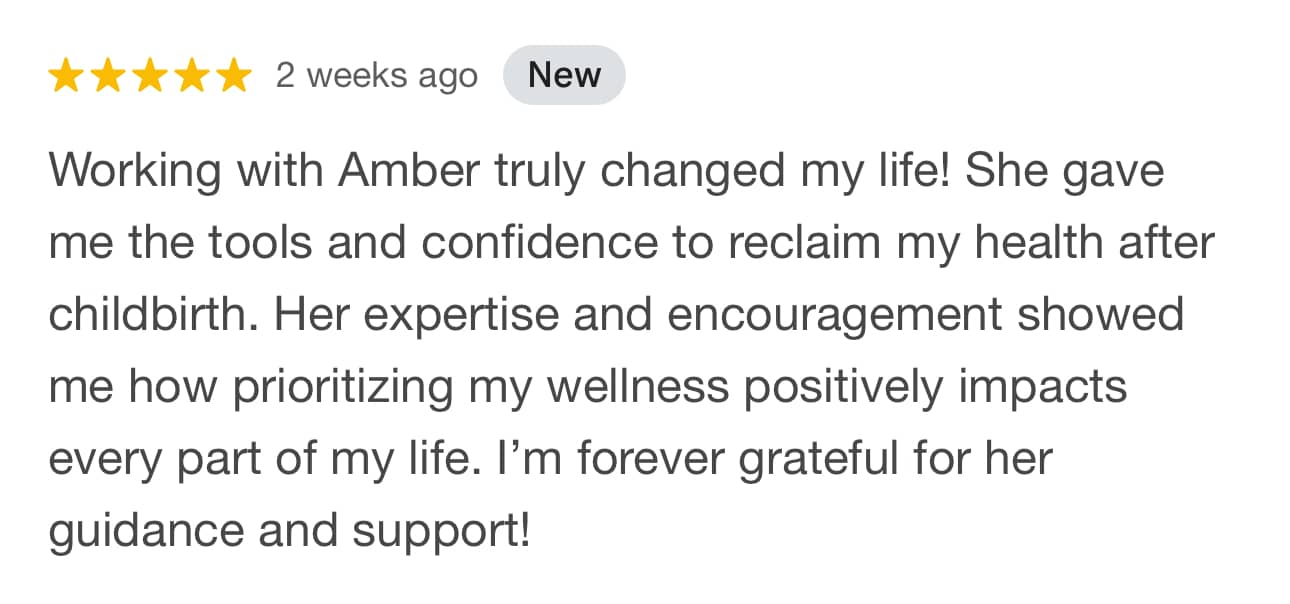The image size is (1290, 604).
Task: Click the fourth gold star
Action: tap(191, 76)
